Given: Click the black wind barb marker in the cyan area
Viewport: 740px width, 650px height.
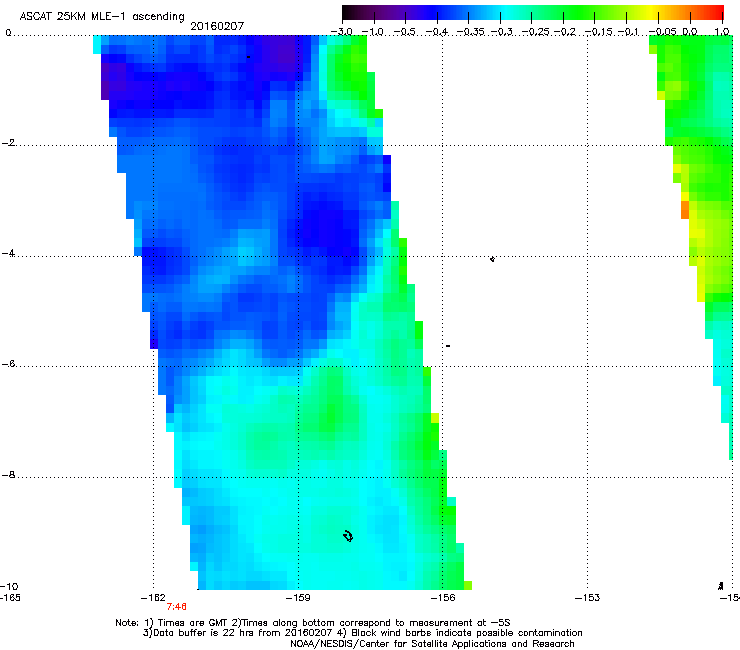Looking at the screenshot, I should [x=348, y=536].
